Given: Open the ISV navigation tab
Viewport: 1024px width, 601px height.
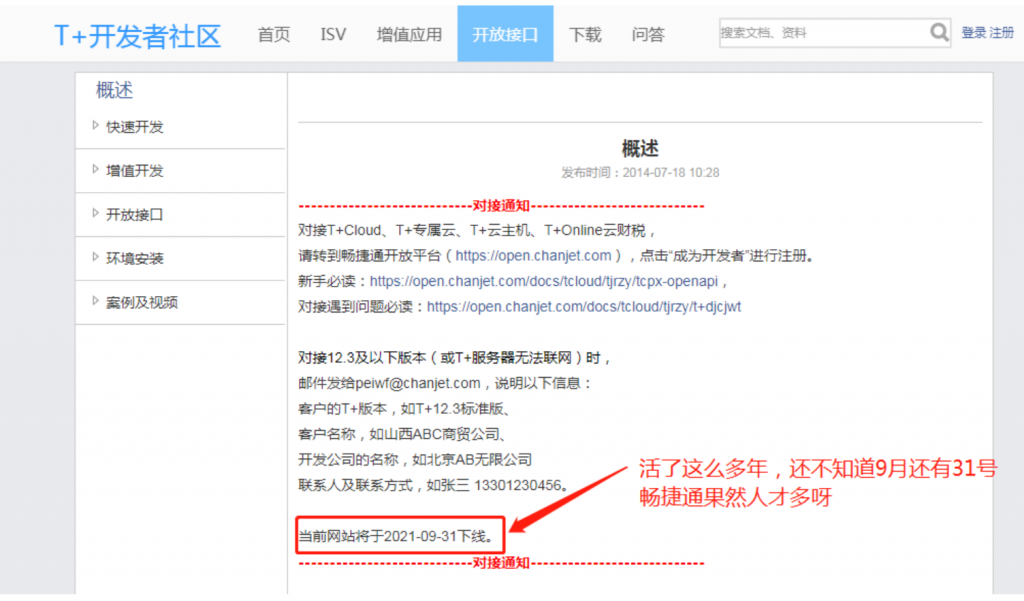Looking at the screenshot, I should 332,33.
